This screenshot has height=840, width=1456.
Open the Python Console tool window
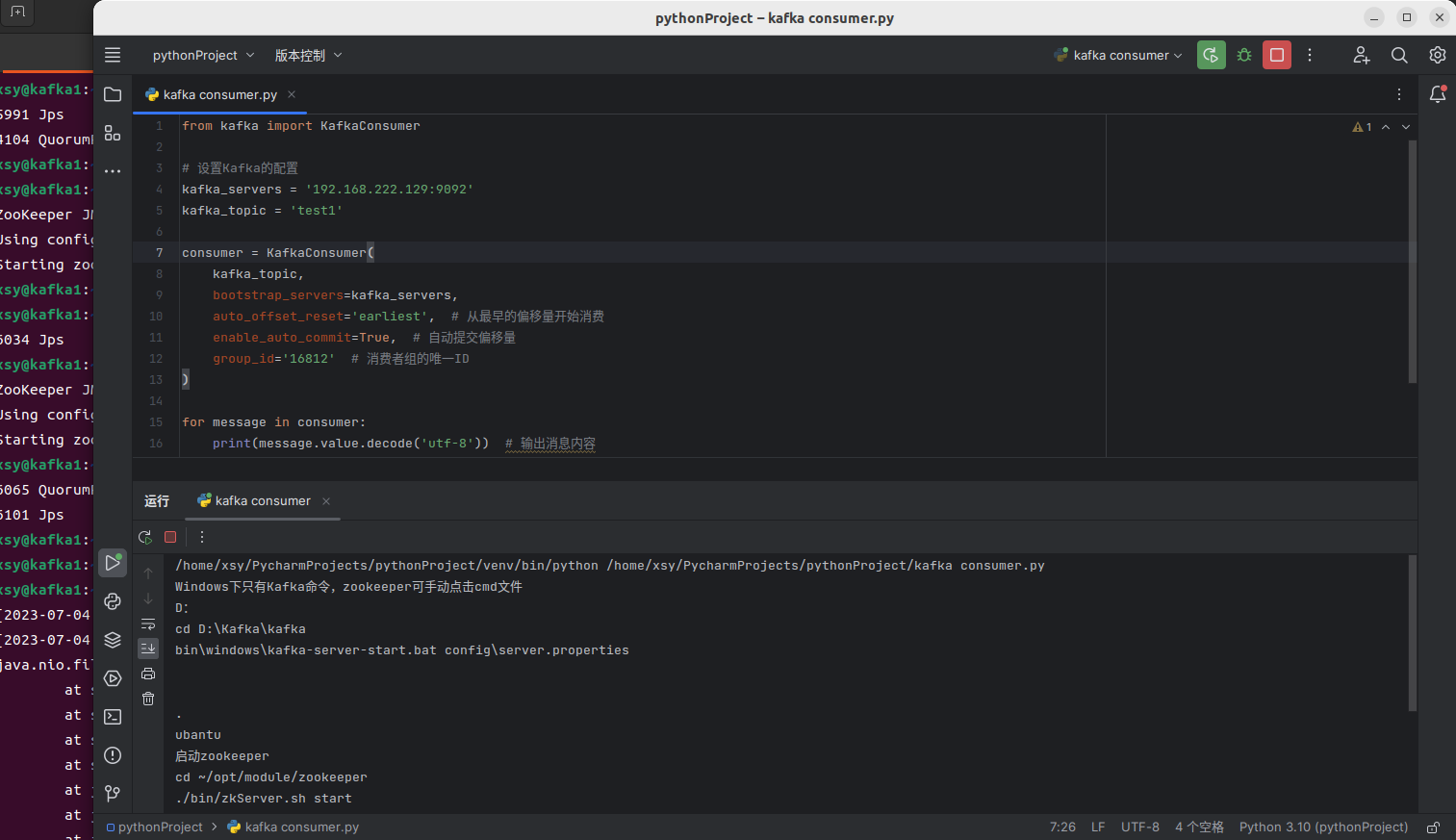tap(113, 601)
